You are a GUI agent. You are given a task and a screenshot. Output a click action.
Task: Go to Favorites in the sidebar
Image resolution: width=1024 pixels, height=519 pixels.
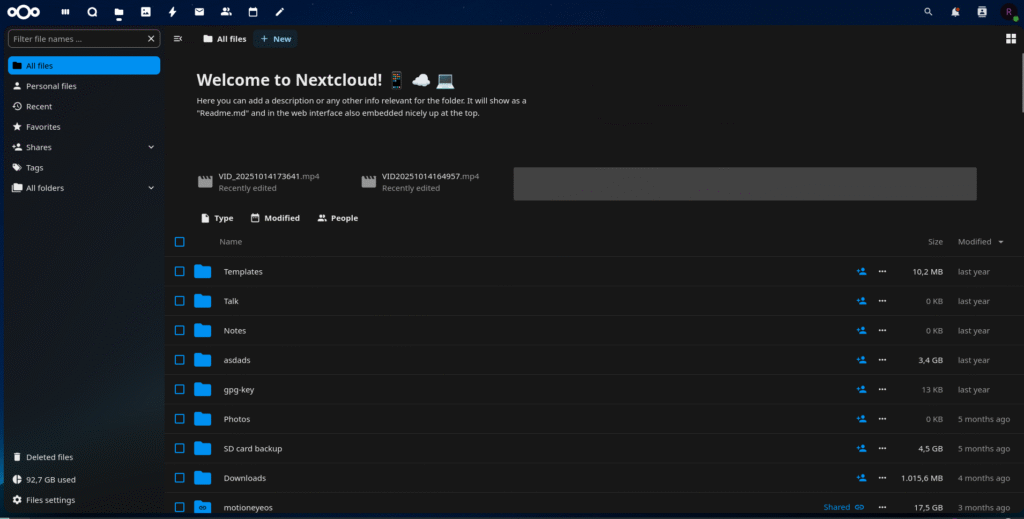click(x=43, y=127)
